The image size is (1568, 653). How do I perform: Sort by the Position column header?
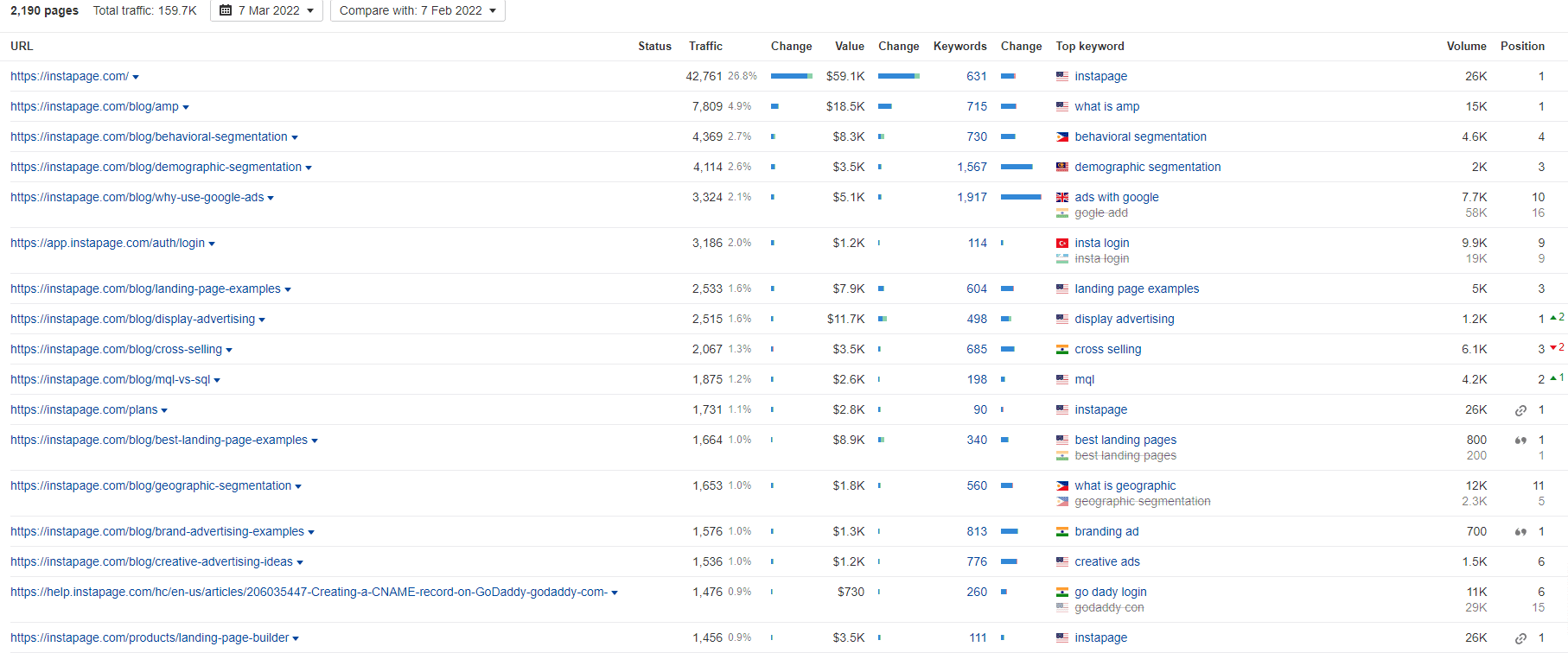point(1522,46)
